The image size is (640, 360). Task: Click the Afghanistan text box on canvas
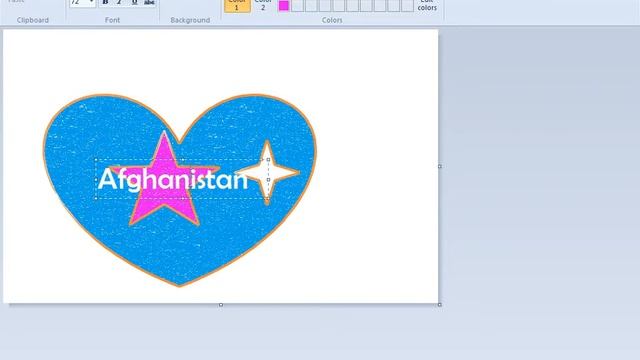(x=182, y=179)
